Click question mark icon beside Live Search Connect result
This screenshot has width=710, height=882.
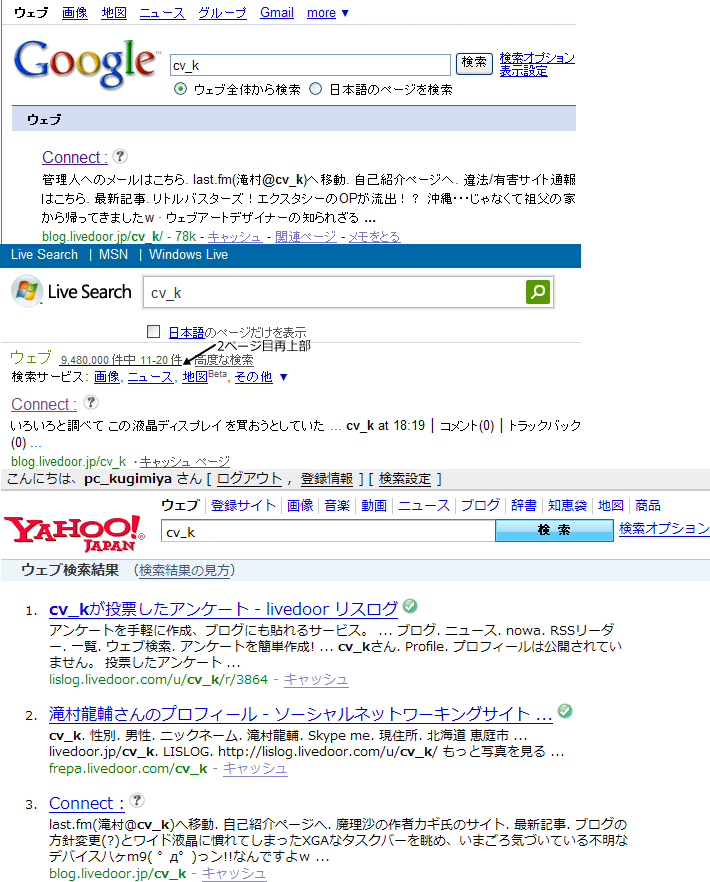coord(91,403)
